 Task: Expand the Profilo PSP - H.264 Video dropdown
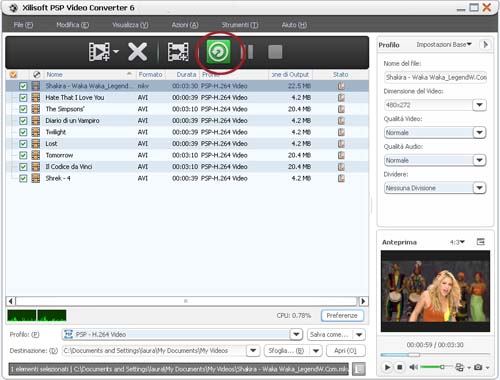[296, 334]
